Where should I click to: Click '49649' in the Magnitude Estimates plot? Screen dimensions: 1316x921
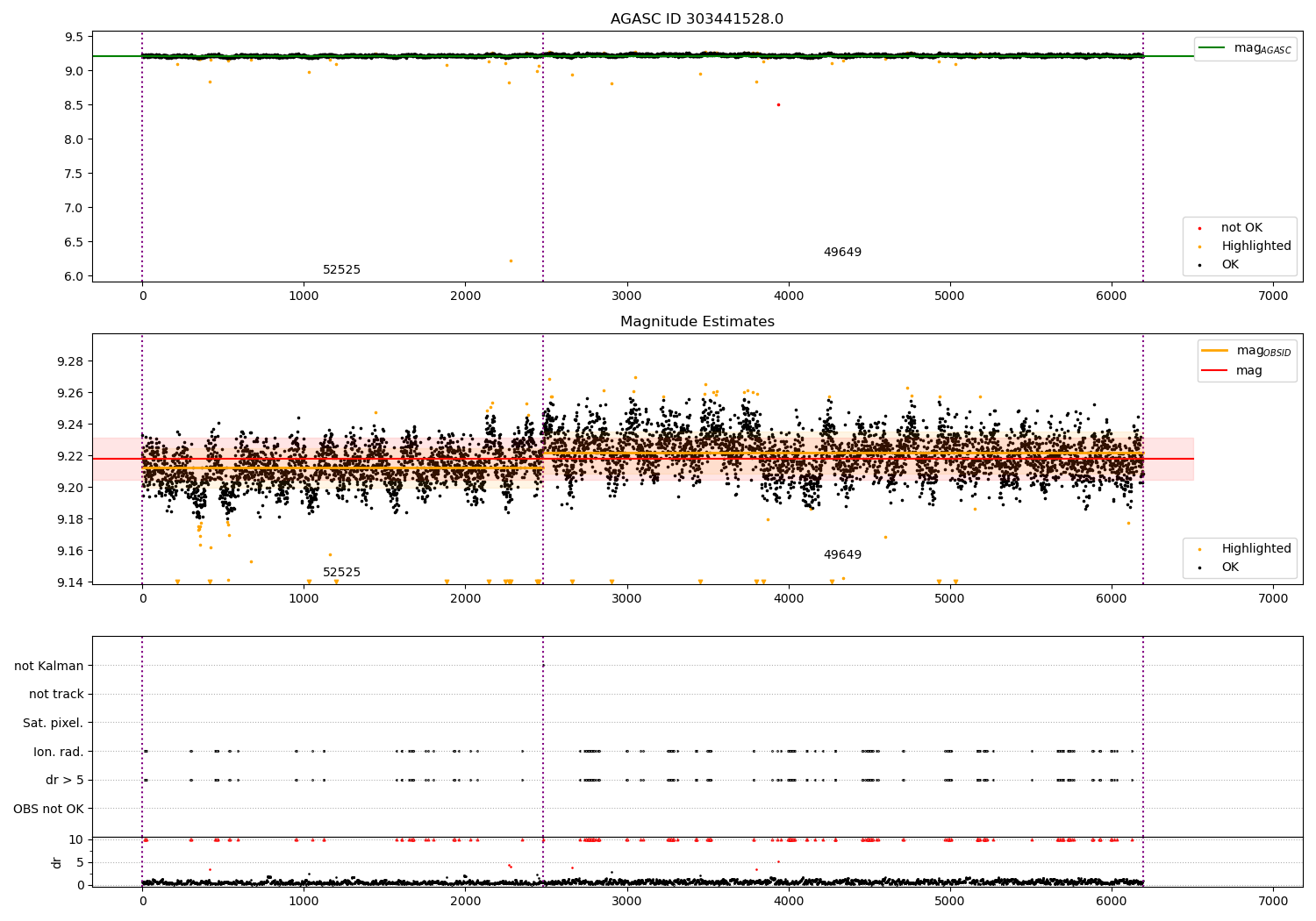(x=842, y=555)
